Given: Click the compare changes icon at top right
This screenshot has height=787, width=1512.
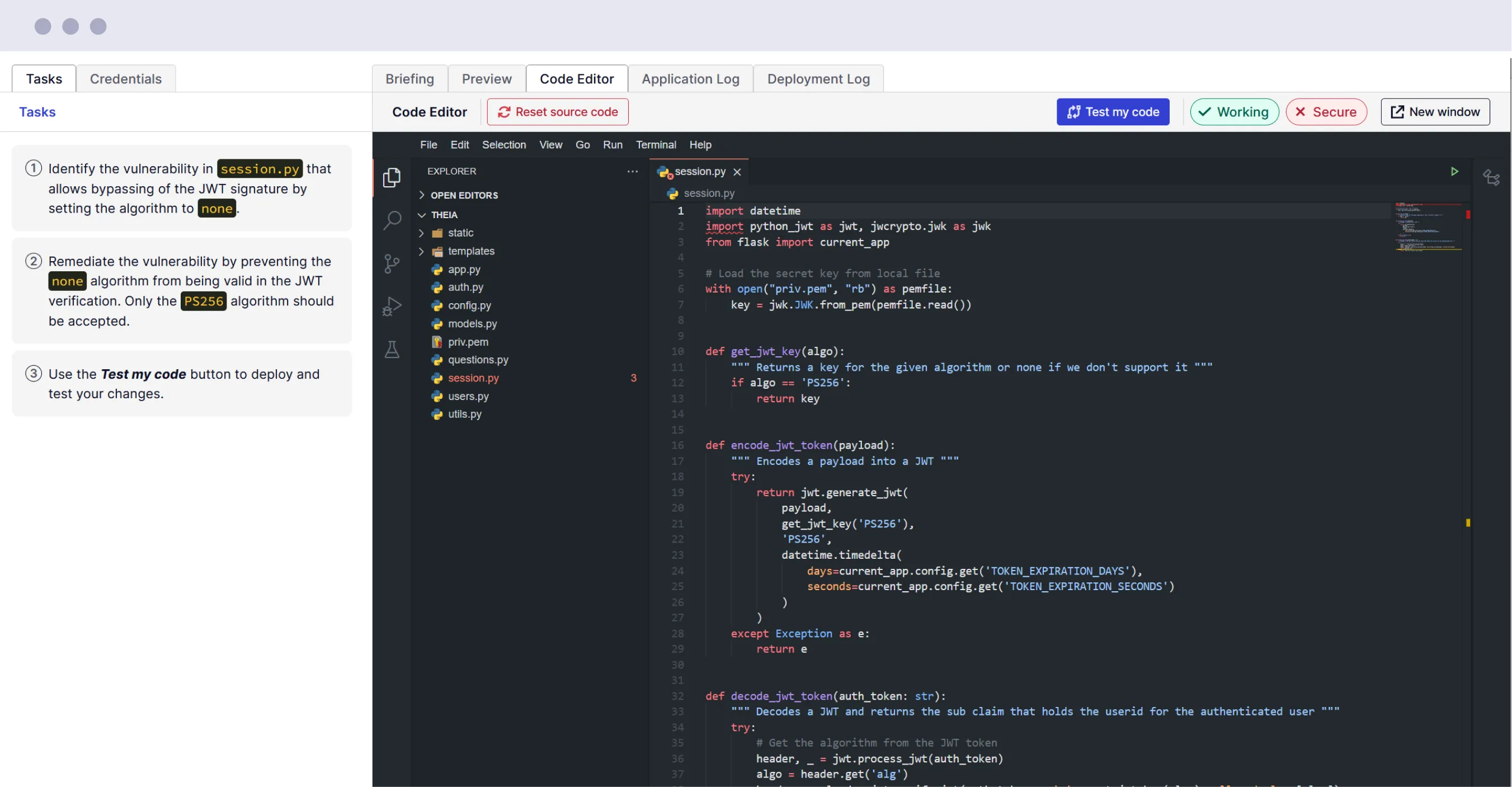Looking at the screenshot, I should 1491,177.
